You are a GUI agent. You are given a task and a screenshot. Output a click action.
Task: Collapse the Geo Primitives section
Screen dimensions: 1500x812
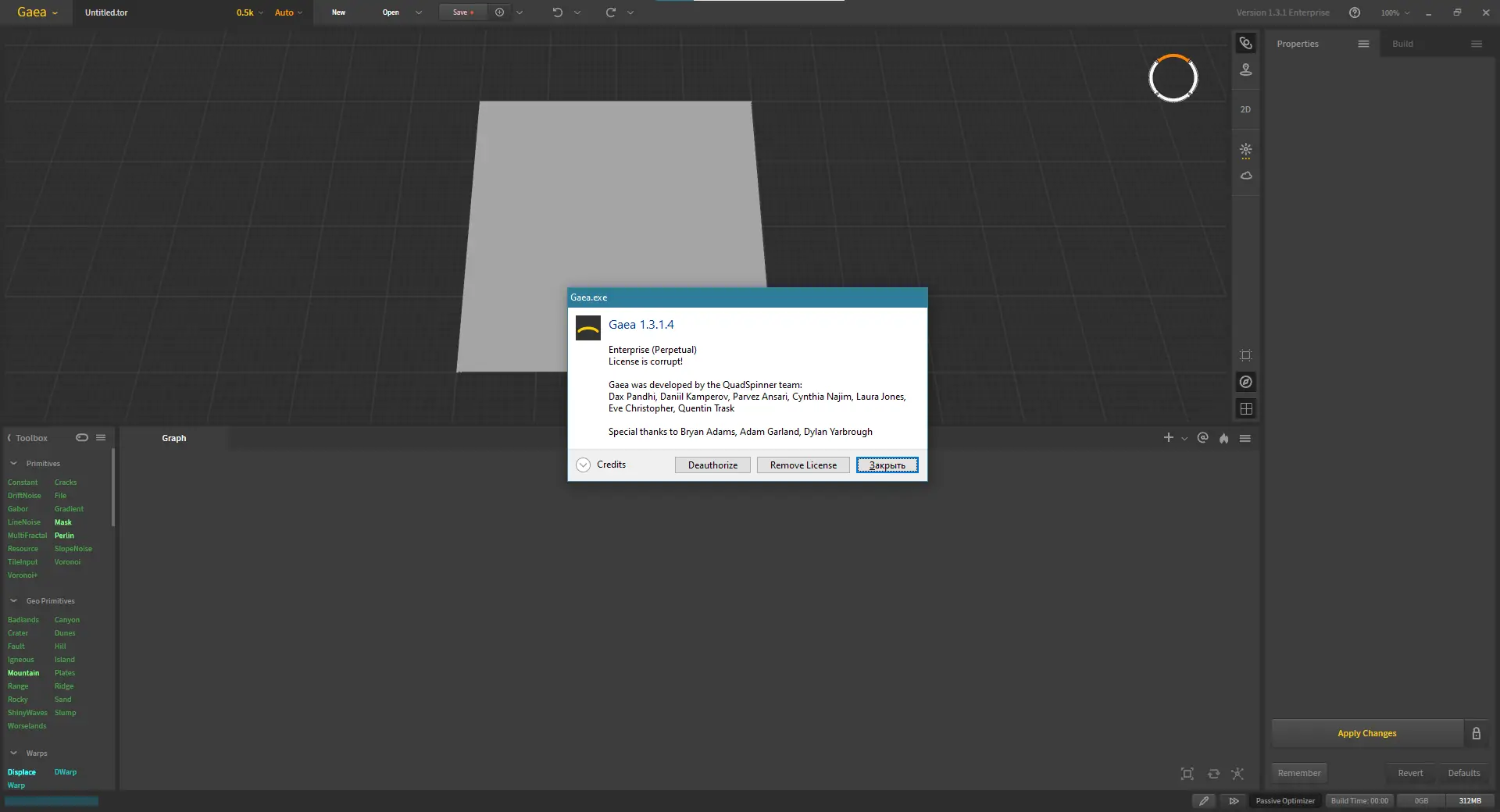click(13, 600)
